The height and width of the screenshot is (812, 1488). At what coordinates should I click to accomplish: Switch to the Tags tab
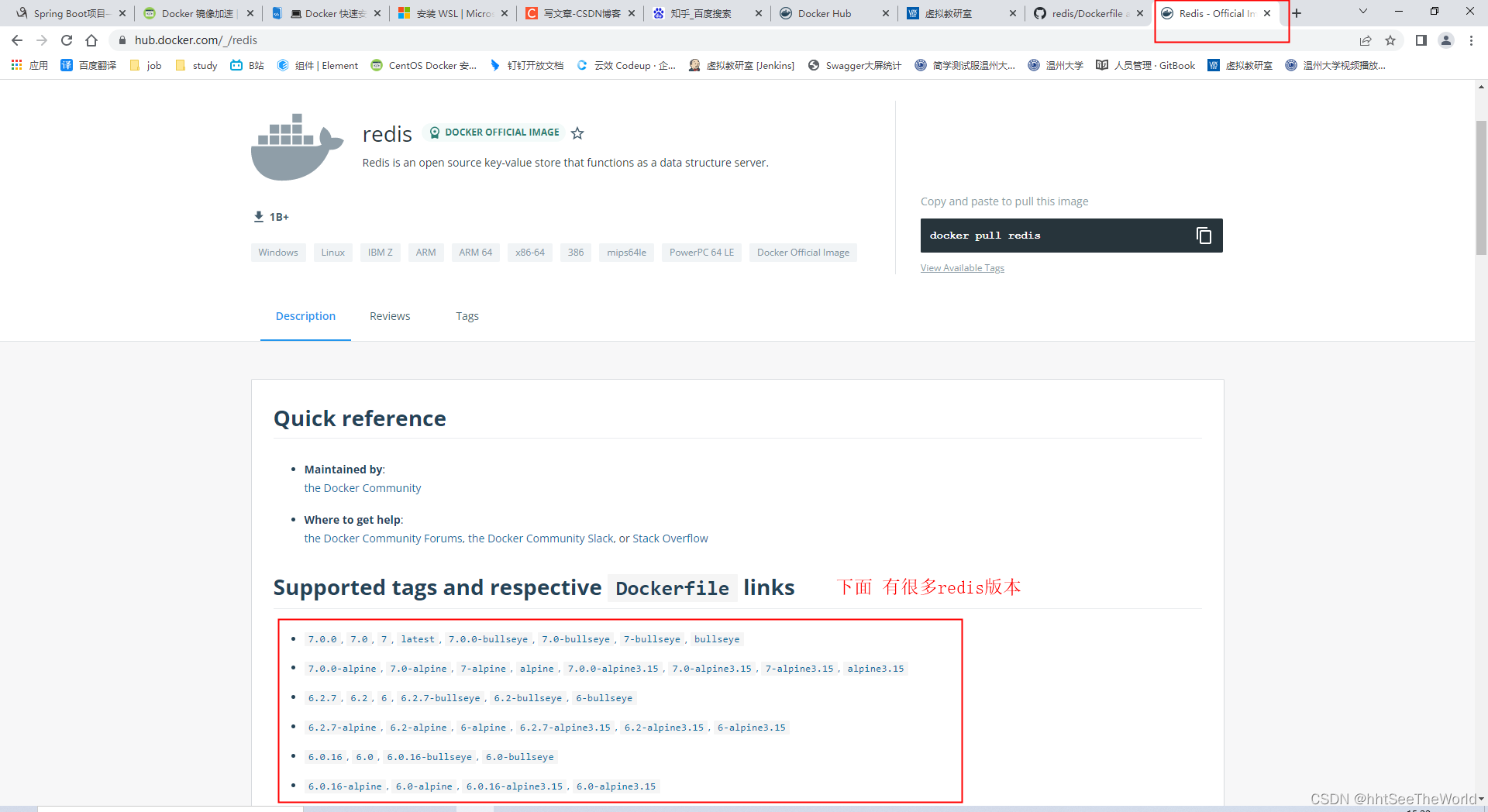click(x=467, y=316)
